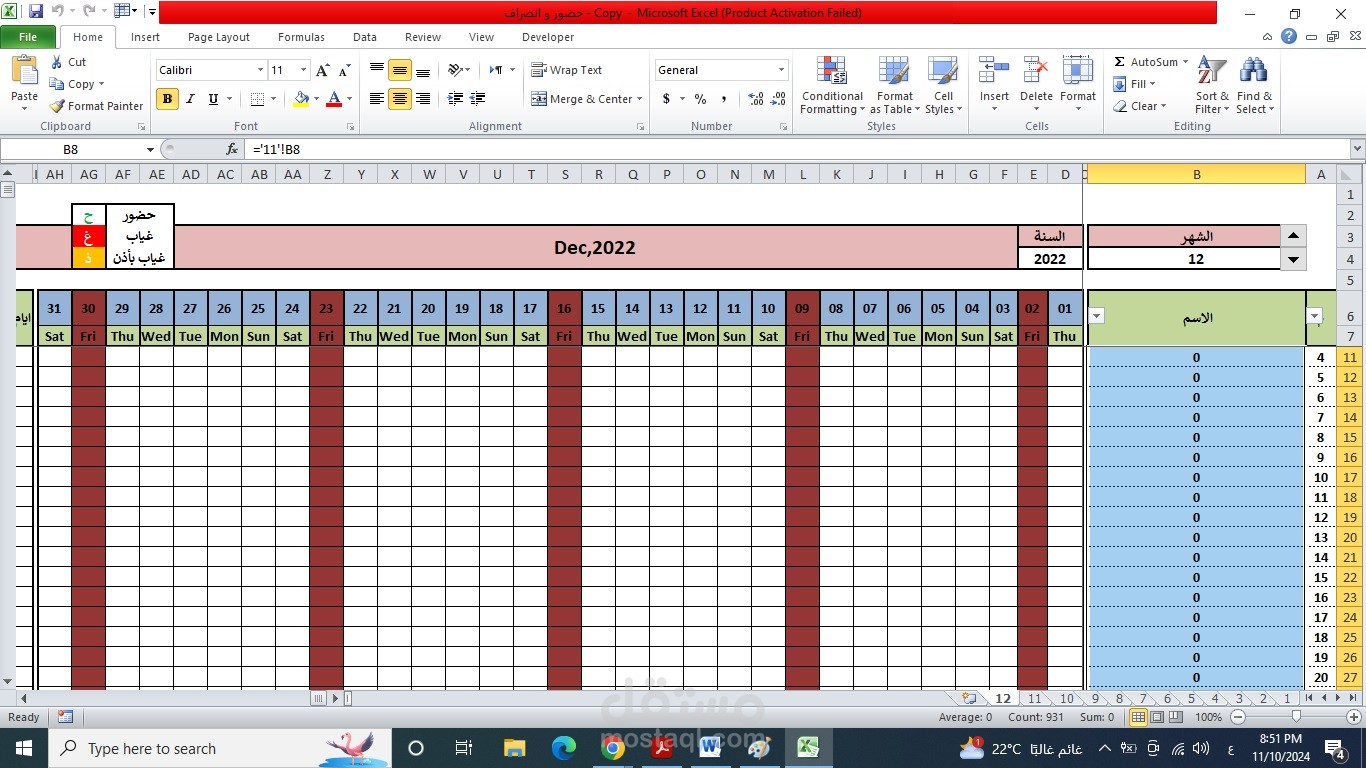Toggle Center horizontal alignment
This screenshot has height=768, width=1366.
400,99
